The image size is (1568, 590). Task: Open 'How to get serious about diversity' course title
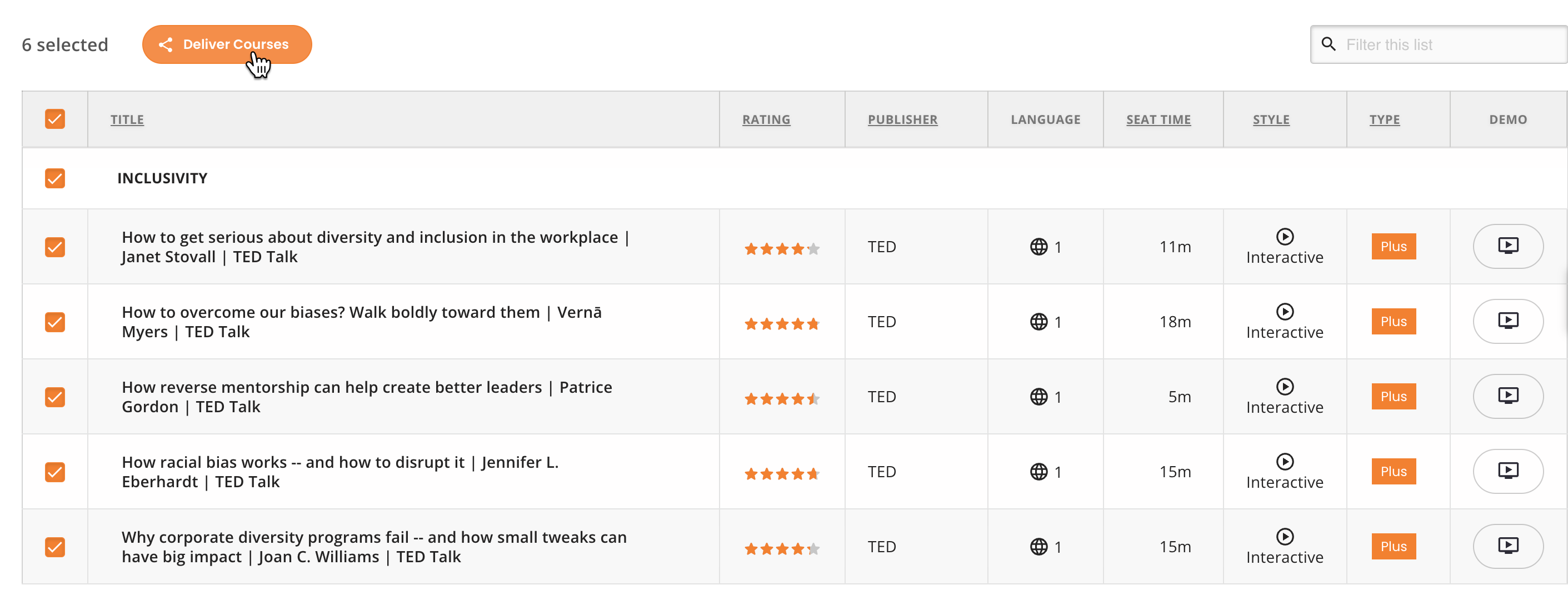376,247
